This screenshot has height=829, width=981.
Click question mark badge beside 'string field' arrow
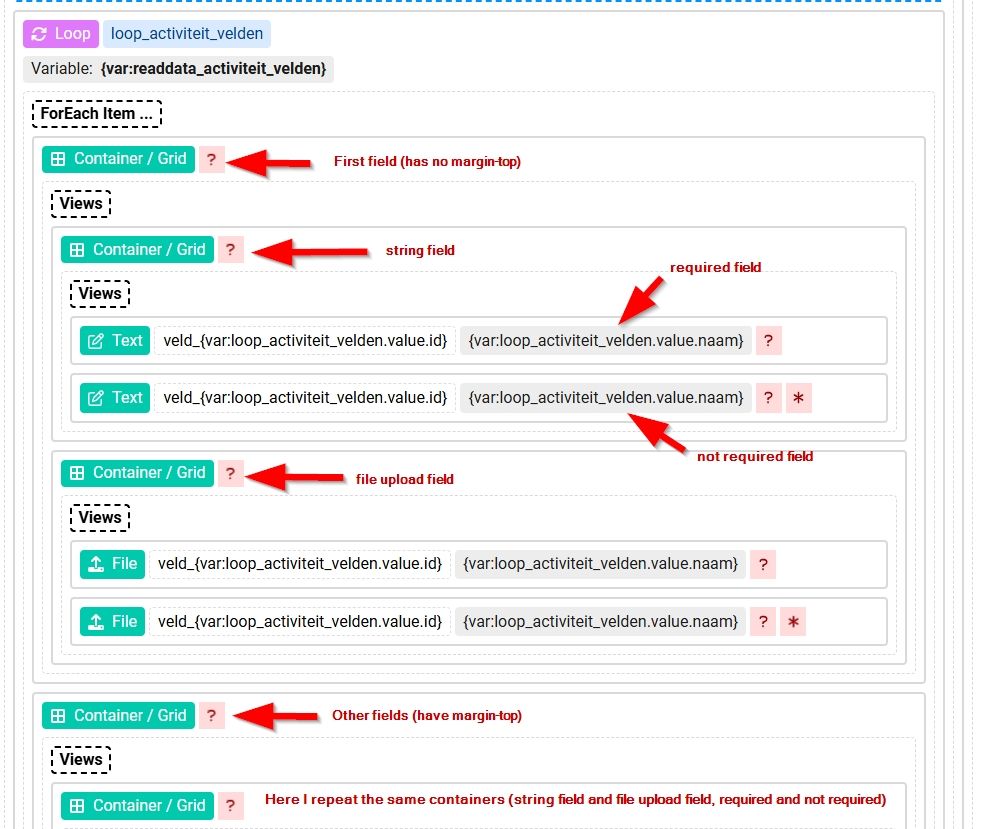click(230, 250)
